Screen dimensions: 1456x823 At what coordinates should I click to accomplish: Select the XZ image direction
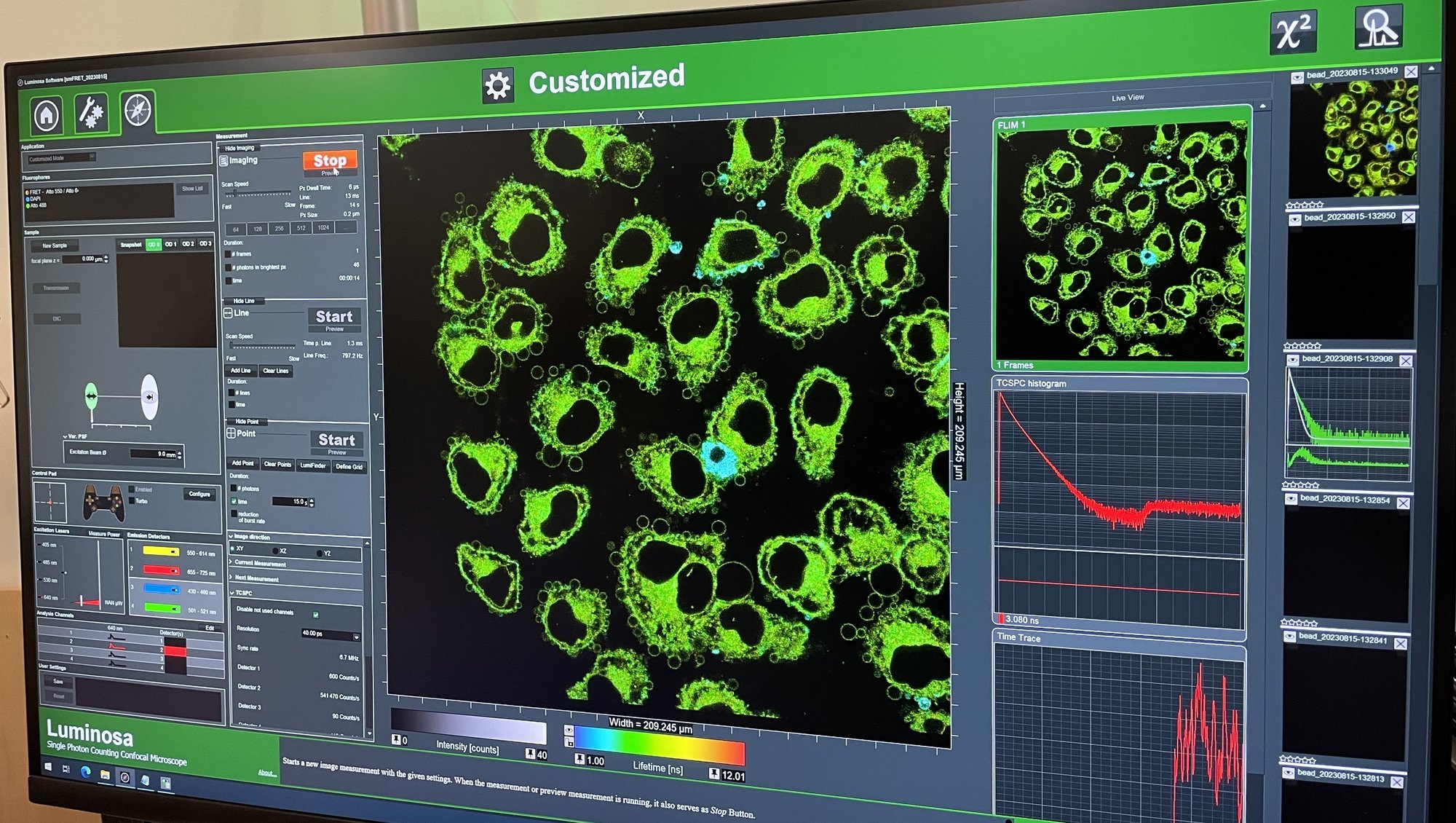[x=275, y=551]
